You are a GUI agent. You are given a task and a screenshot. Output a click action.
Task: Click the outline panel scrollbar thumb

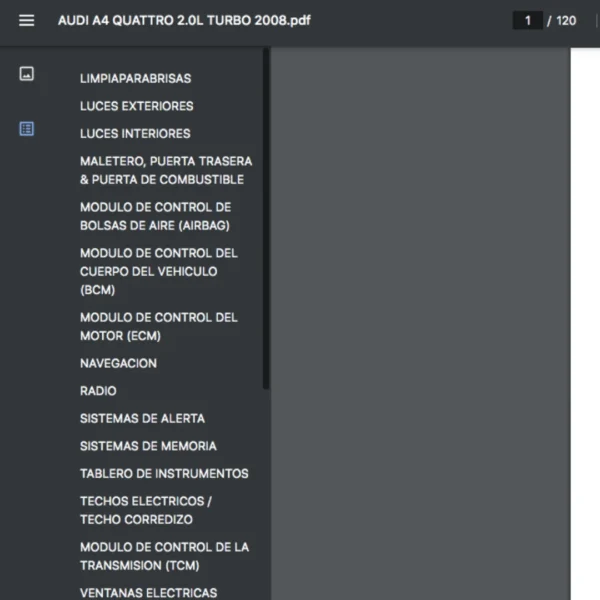(x=266, y=218)
